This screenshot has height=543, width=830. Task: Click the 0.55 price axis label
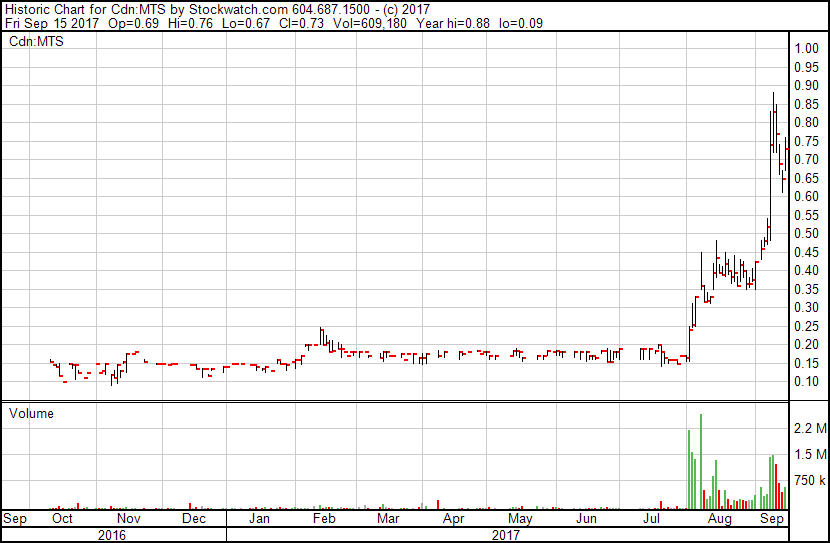click(x=806, y=215)
